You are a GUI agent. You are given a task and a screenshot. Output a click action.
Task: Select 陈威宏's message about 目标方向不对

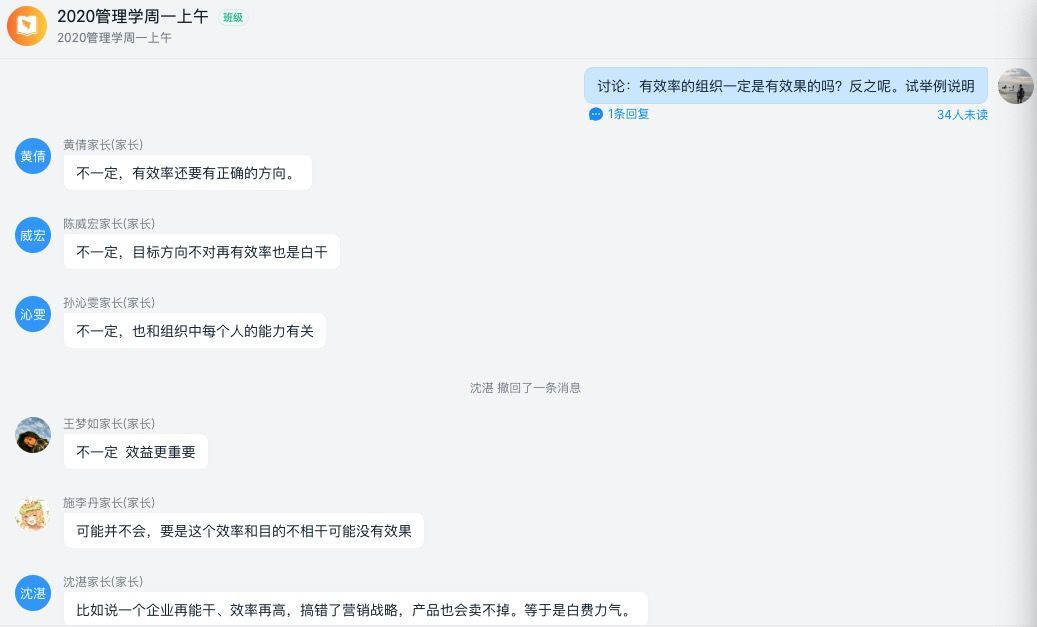(x=202, y=252)
